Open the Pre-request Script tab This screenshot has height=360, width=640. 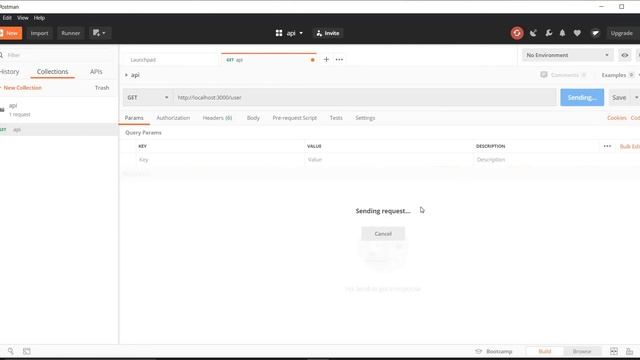coord(294,118)
